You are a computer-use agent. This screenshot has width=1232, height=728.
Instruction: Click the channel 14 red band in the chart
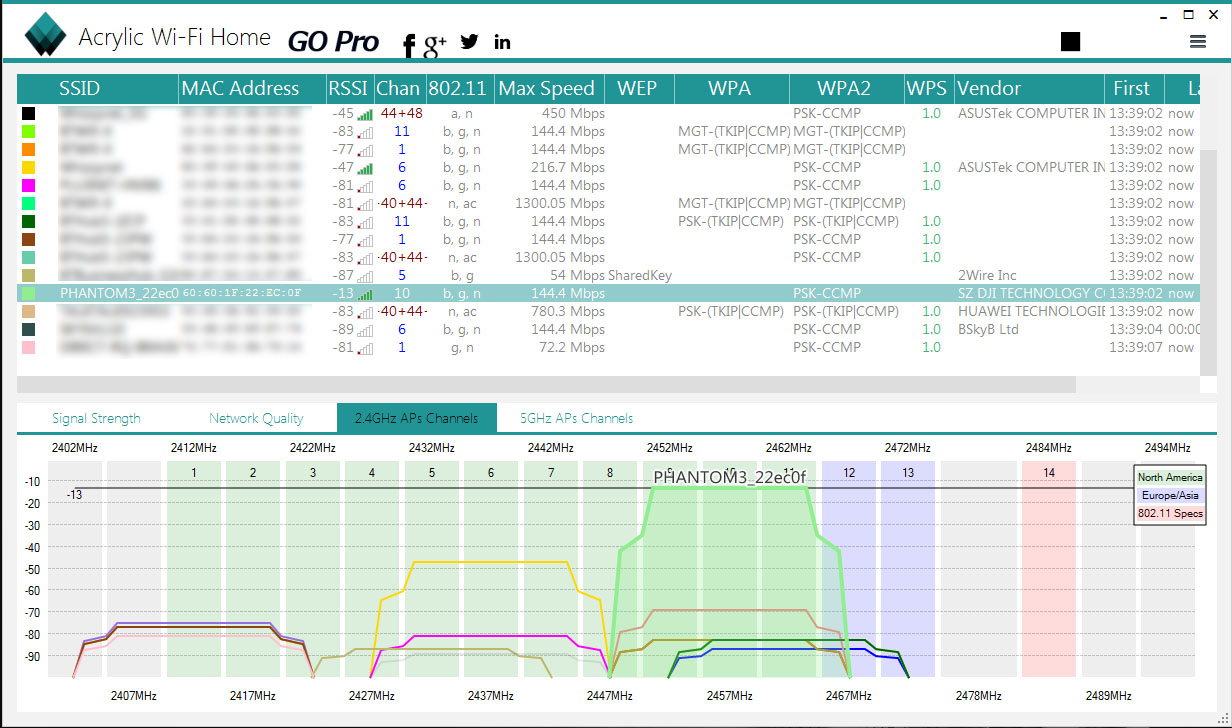point(1049,569)
